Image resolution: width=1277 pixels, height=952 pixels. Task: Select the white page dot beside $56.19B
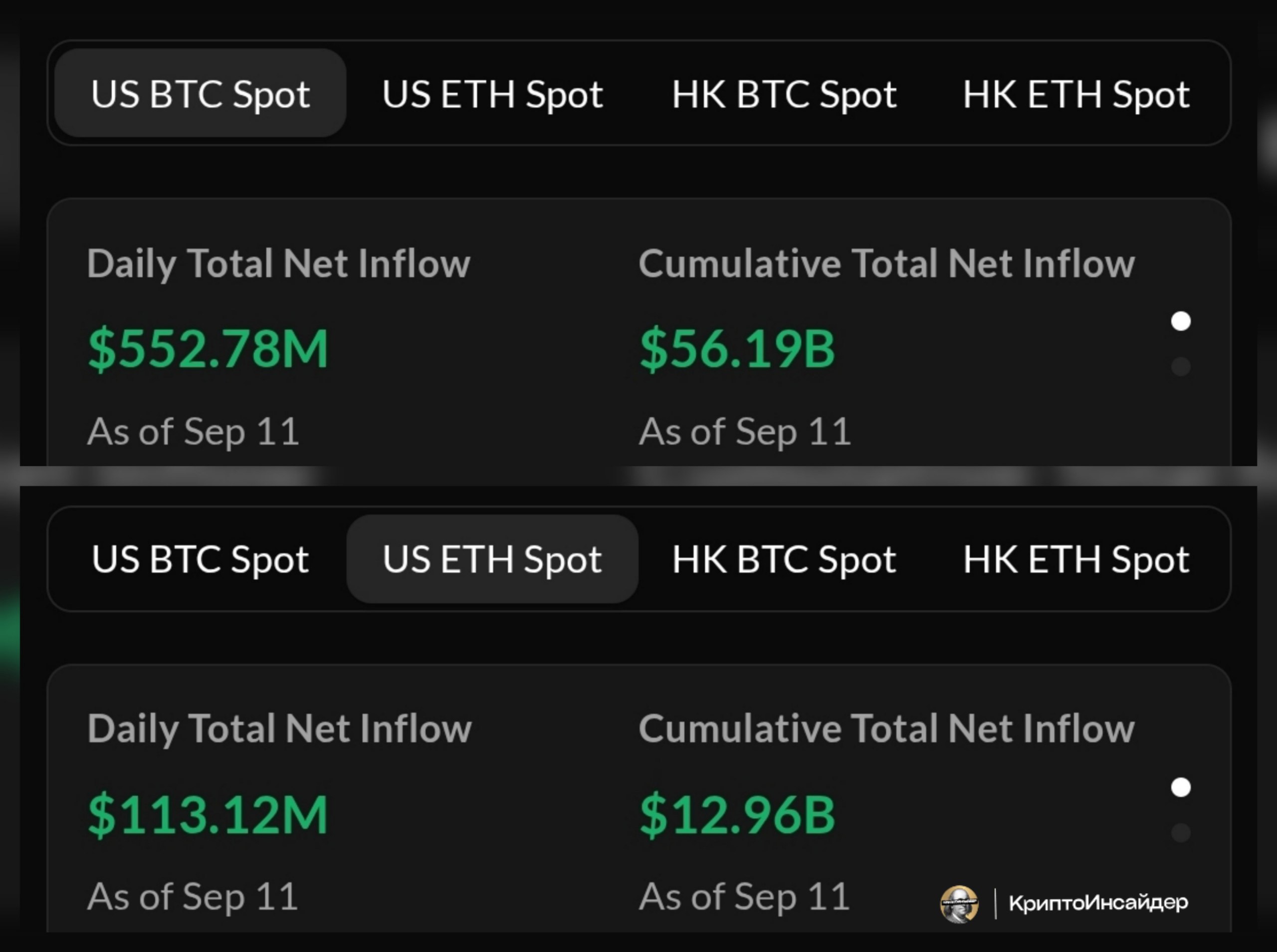pyautogui.click(x=1181, y=321)
